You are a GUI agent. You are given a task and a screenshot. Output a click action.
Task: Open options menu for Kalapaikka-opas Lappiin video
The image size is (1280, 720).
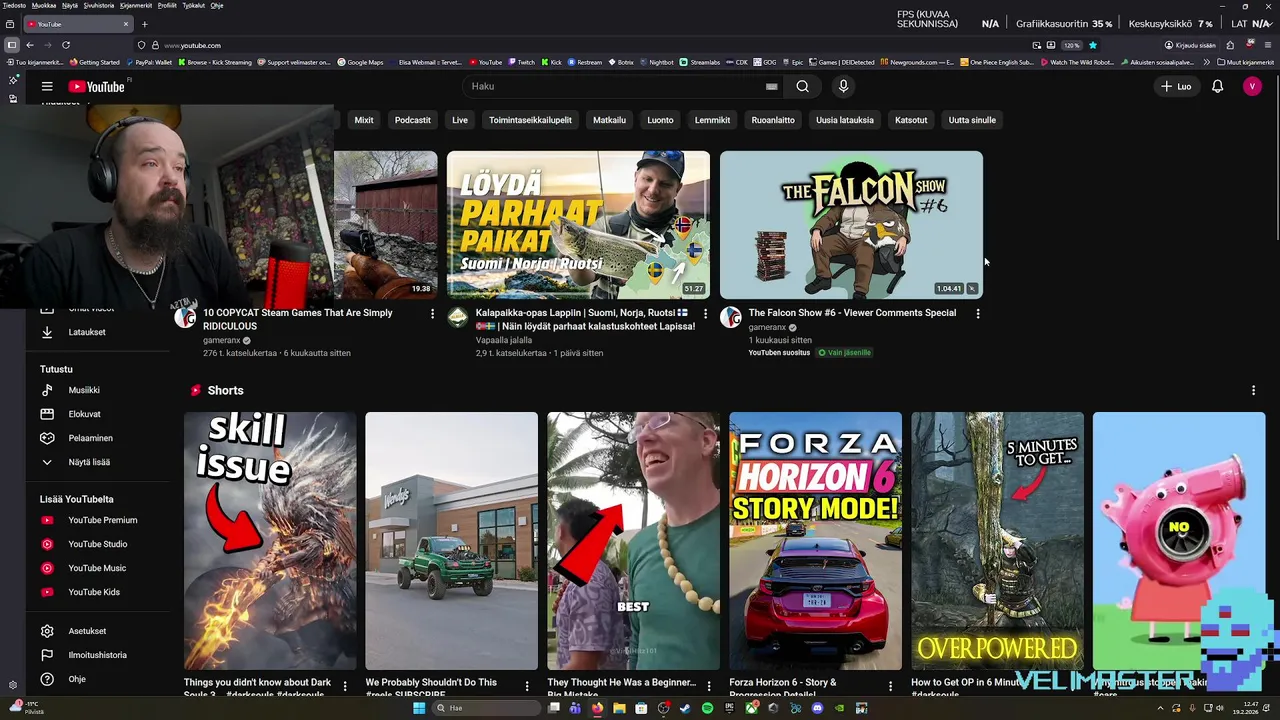coord(705,314)
